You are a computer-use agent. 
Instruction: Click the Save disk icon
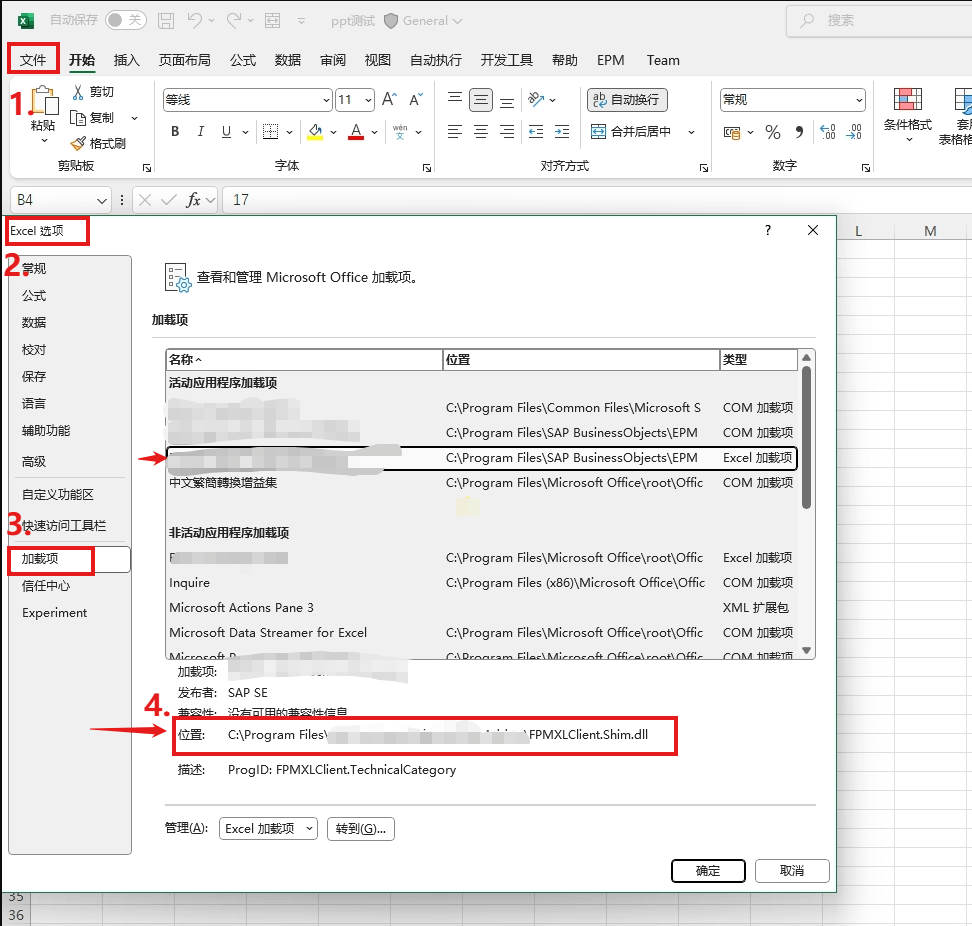click(x=166, y=20)
